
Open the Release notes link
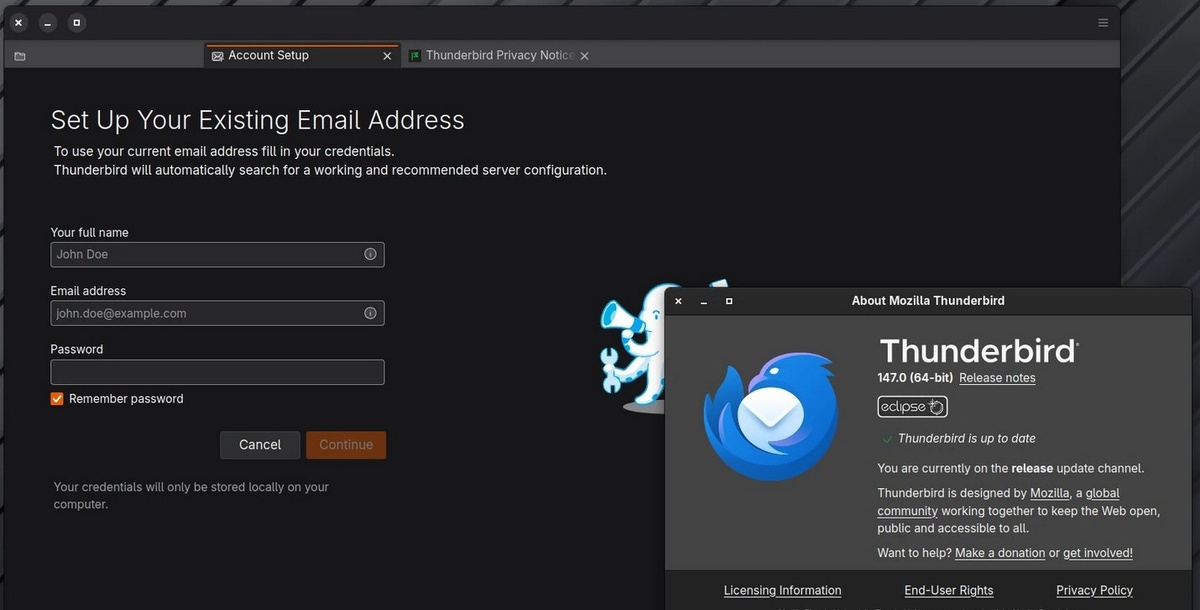pos(997,378)
